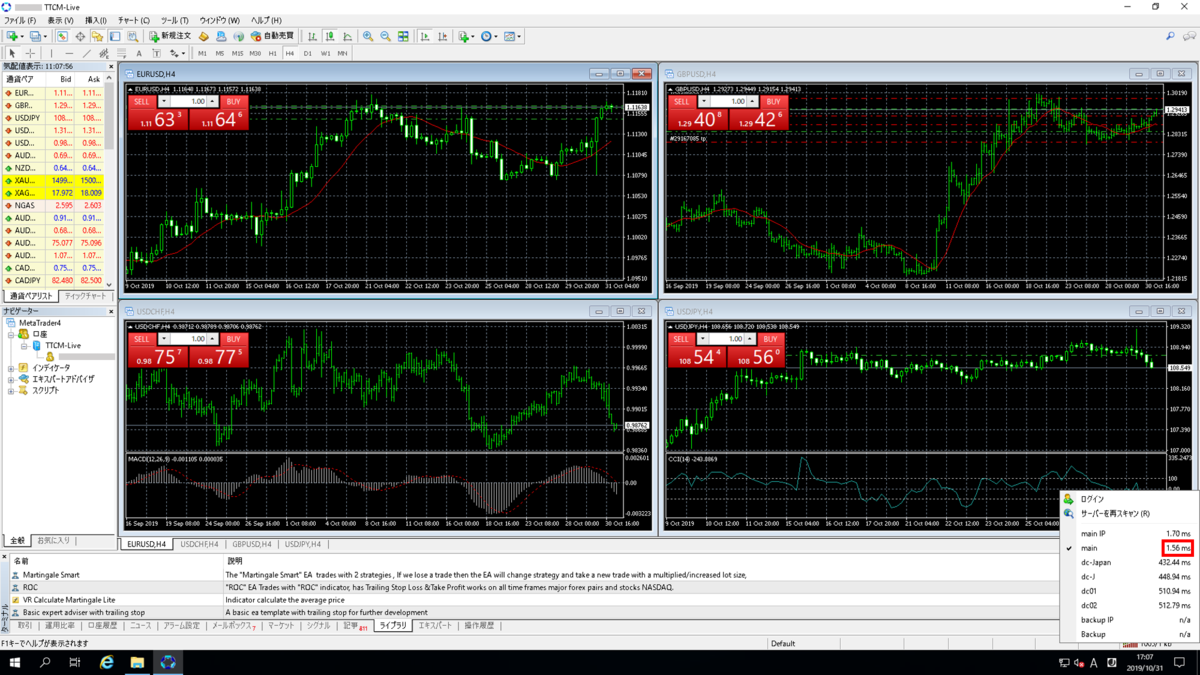Select the active H4 timeframe button
Viewport: 1200px width, 675px height.
click(x=290, y=53)
